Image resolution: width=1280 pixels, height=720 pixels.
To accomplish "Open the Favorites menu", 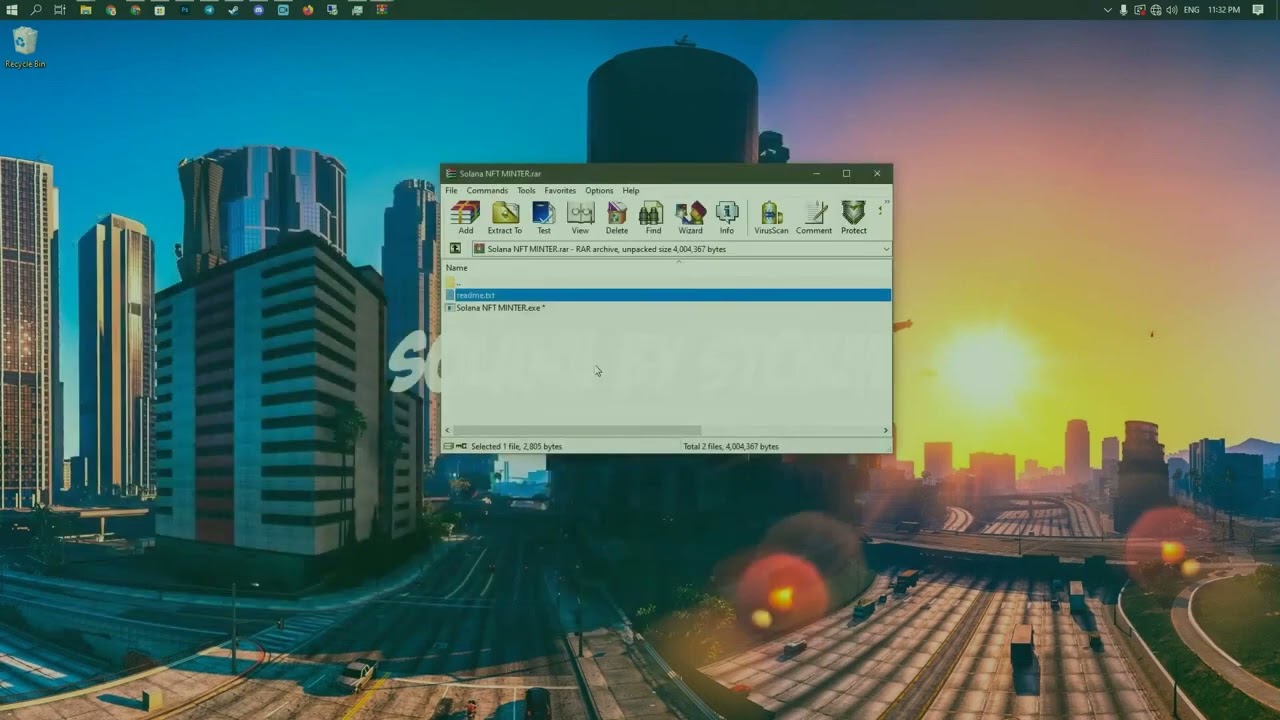I will pyautogui.click(x=560, y=190).
